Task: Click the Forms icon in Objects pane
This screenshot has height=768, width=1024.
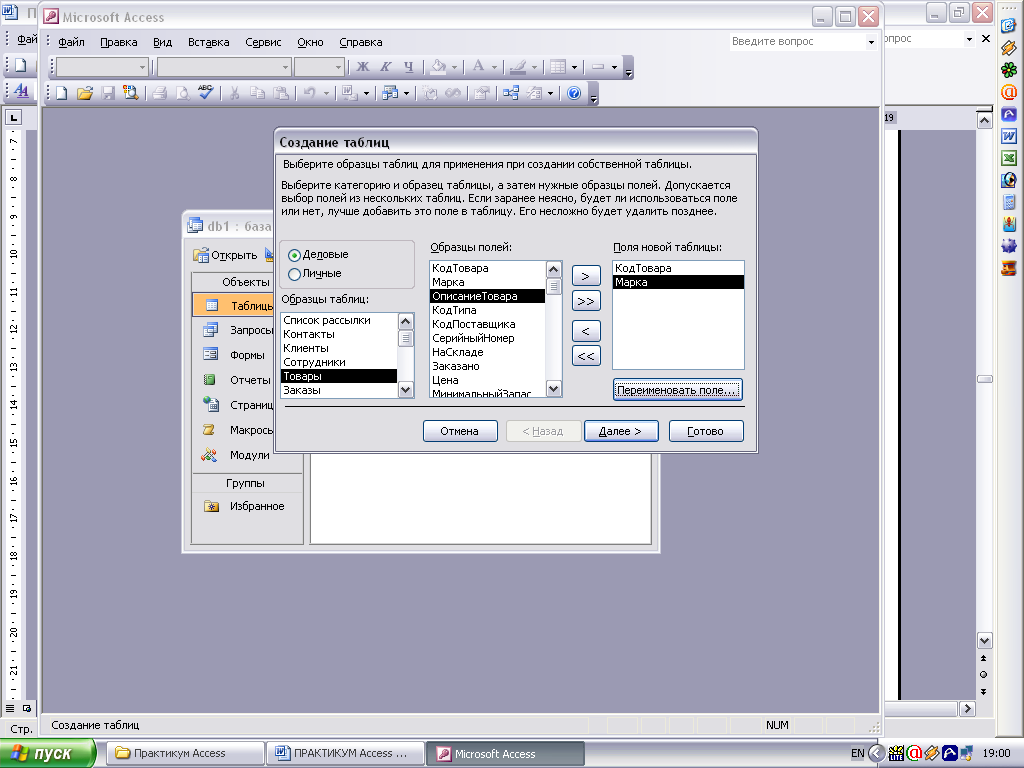Action: pyautogui.click(x=210, y=355)
